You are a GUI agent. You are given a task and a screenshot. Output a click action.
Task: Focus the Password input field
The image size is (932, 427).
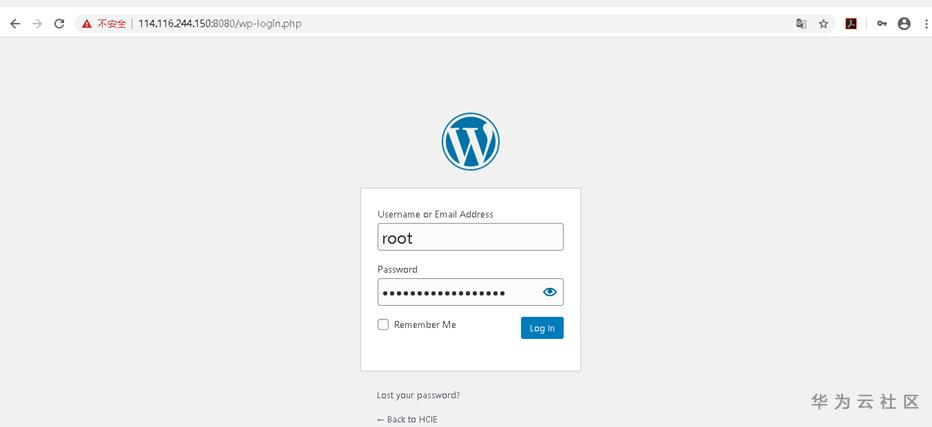click(x=458, y=292)
